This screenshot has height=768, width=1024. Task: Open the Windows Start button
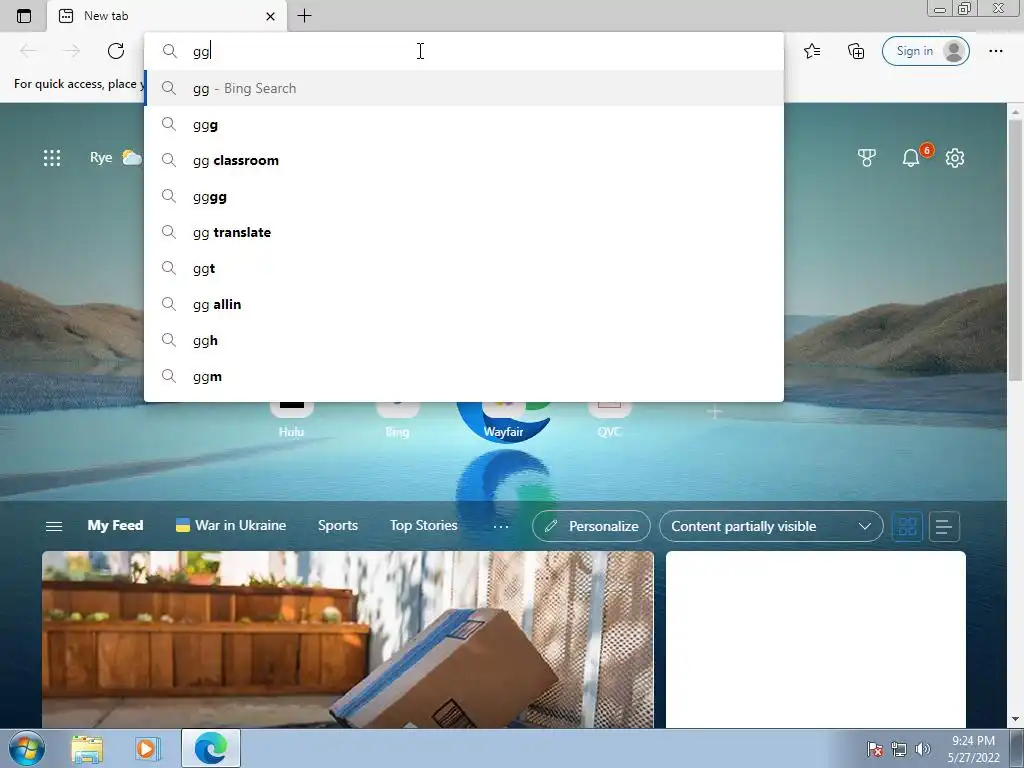coord(27,748)
